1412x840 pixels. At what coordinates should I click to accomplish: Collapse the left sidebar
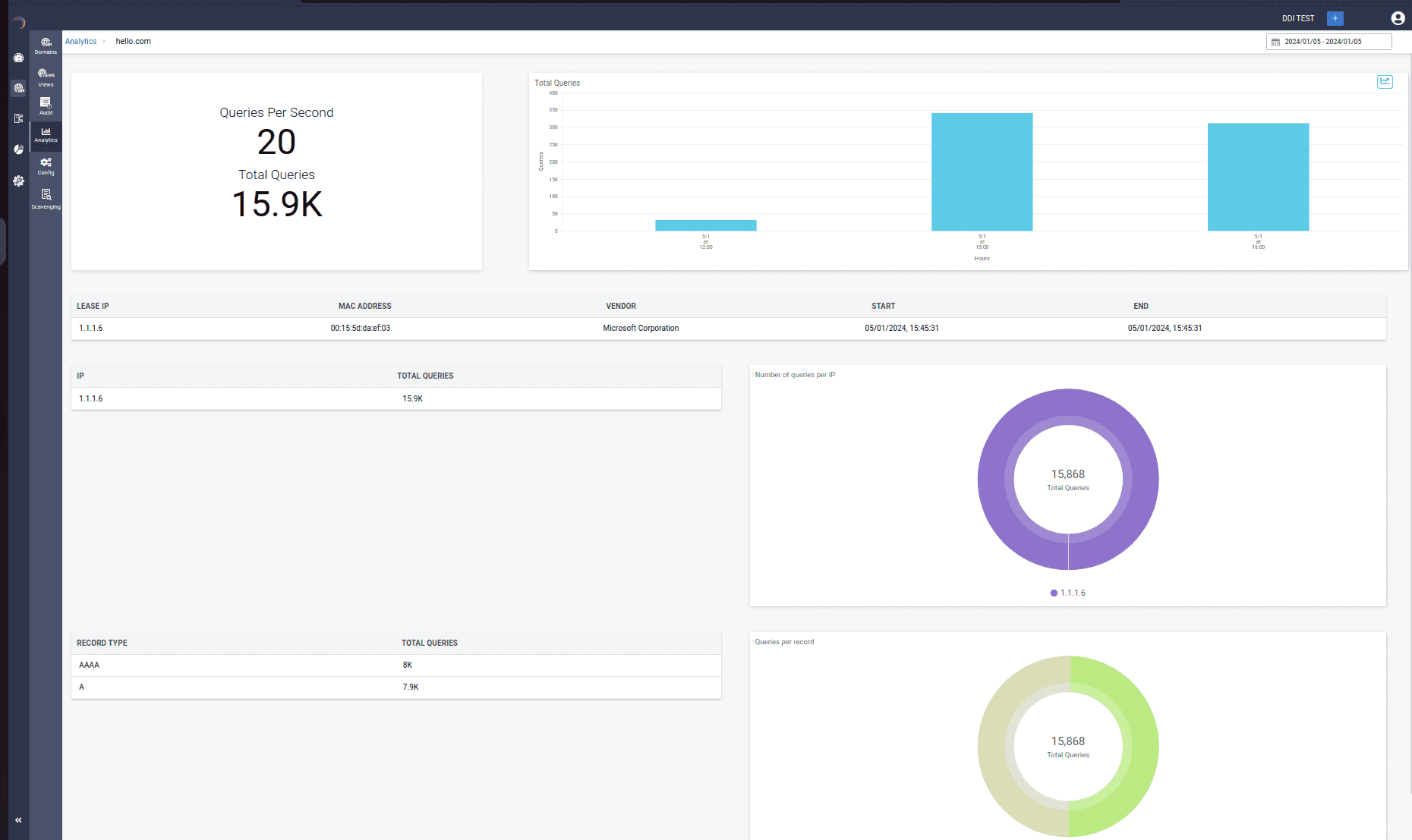coord(18,820)
